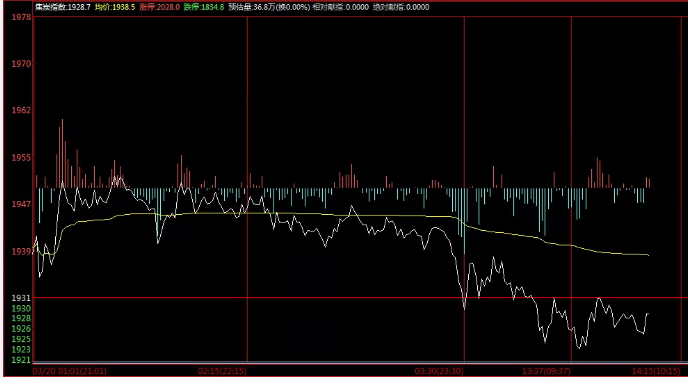Viewport: 688px width, 377px height.
Task: Click the 焦炭指数 1928.7 header label
Action: tap(63, 7)
